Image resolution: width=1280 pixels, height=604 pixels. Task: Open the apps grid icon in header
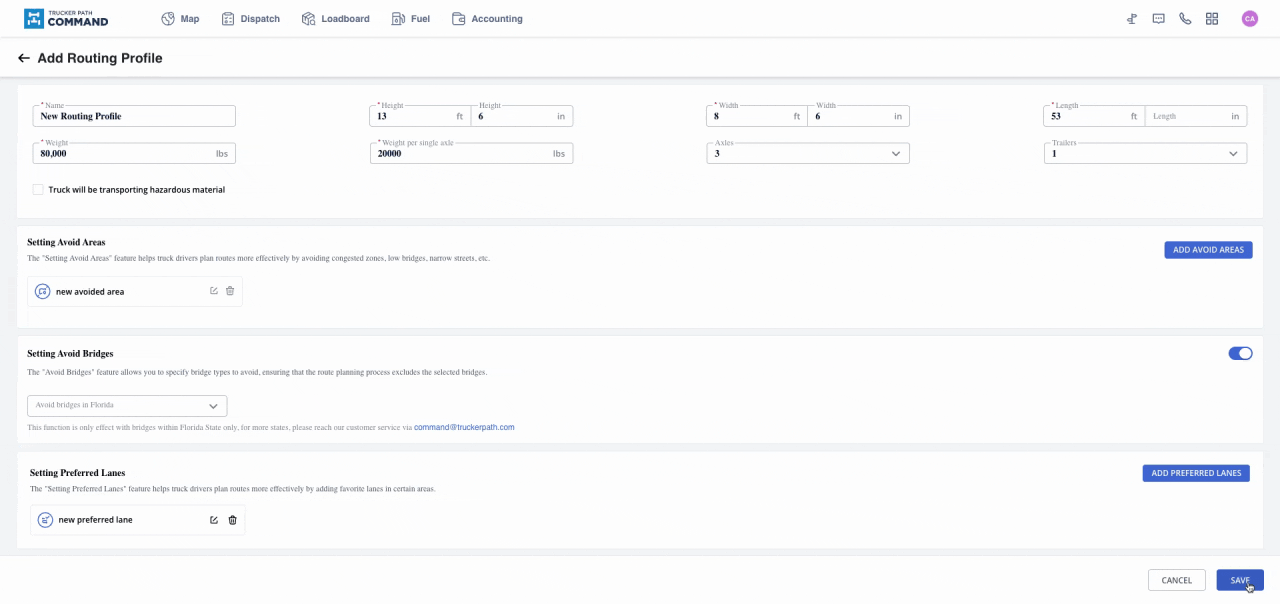point(1212,19)
